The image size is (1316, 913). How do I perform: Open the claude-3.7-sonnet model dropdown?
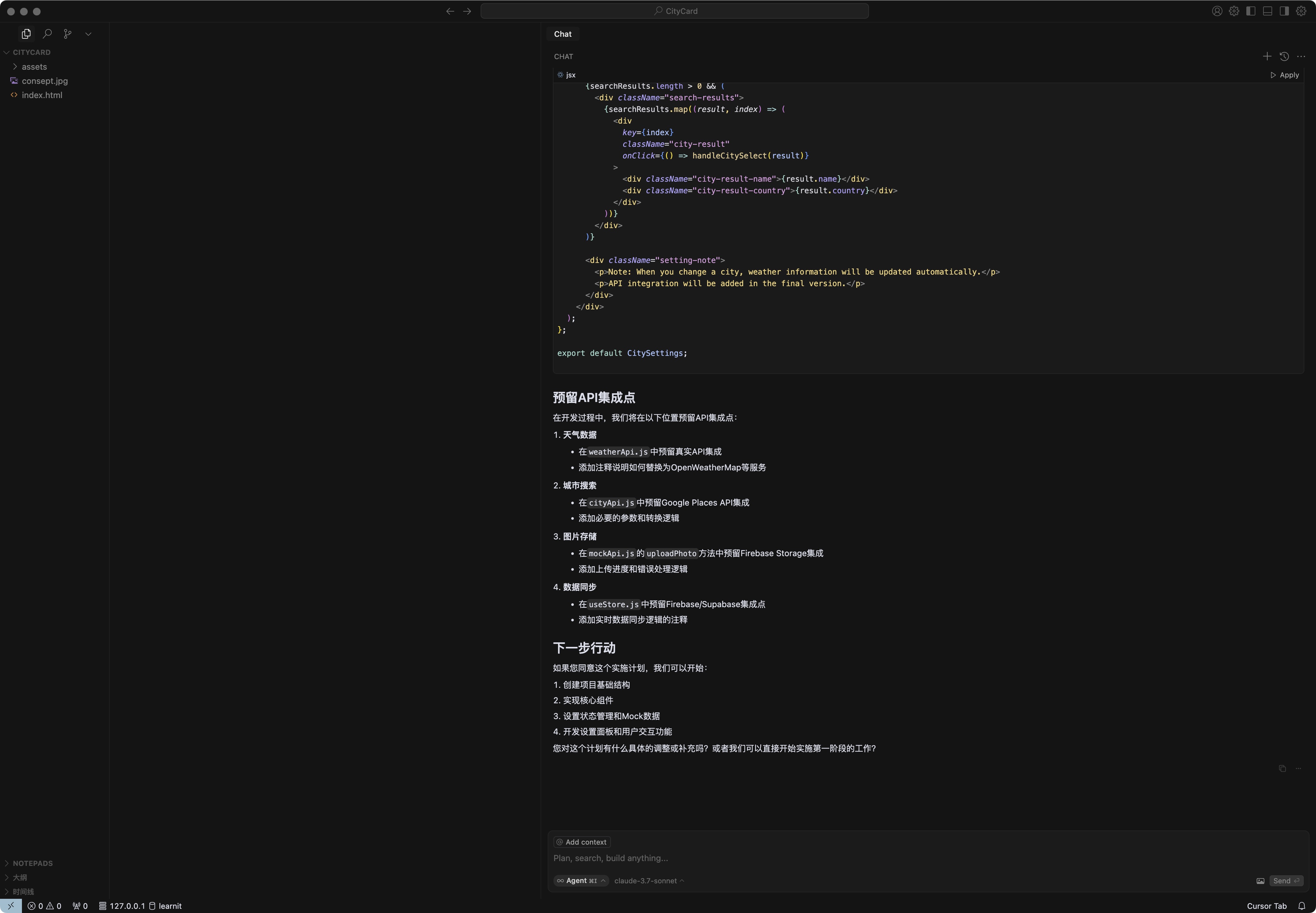coord(649,881)
